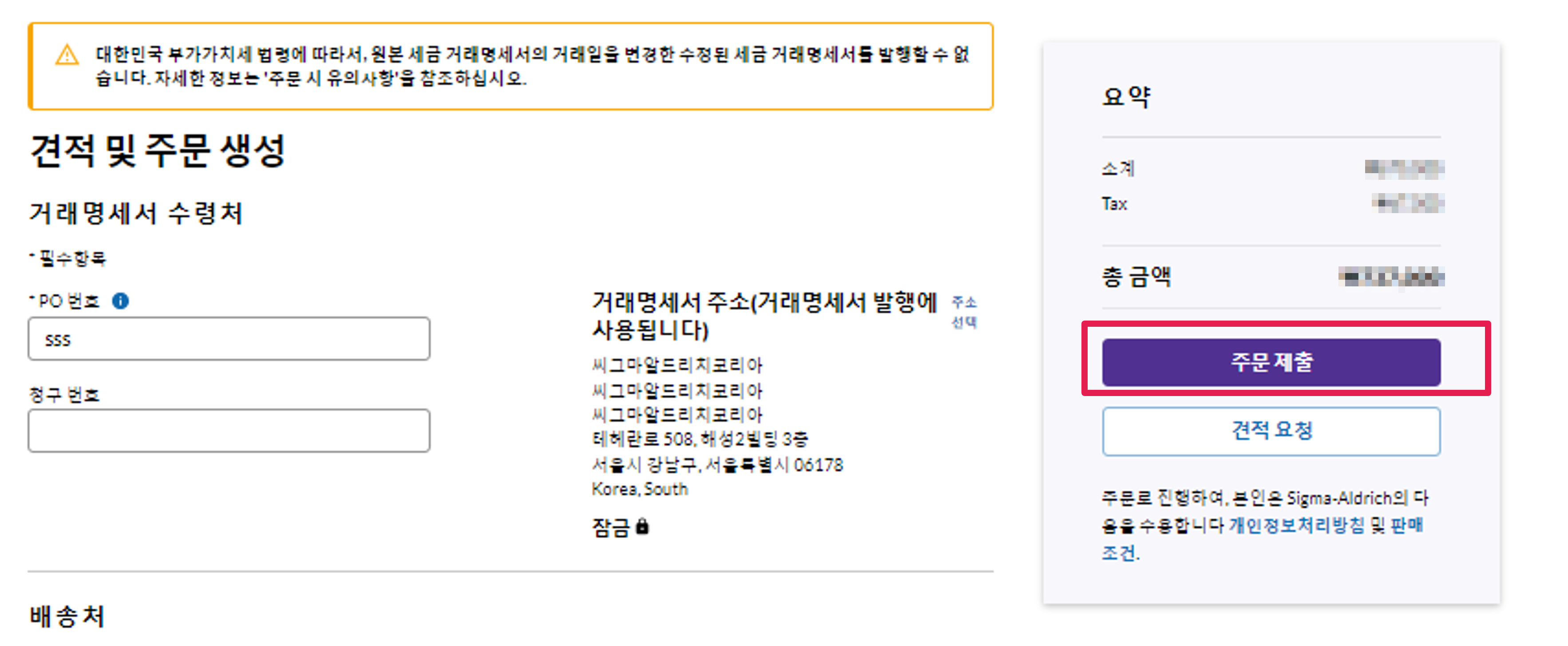The image size is (1568, 646).
Task: Click the 총 금액 label
Action: 1136,277
